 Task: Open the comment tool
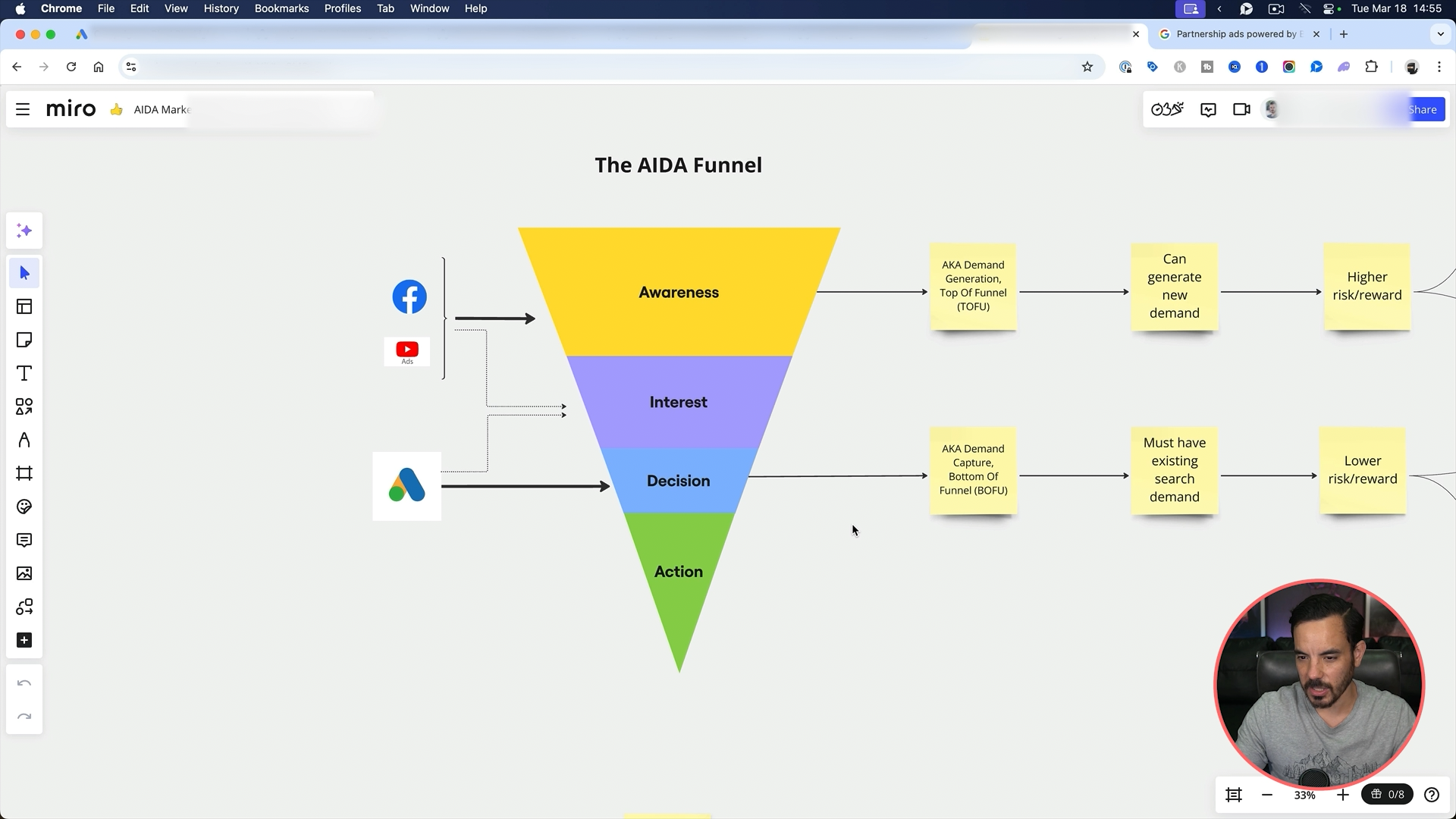click(x=24, y=540)
